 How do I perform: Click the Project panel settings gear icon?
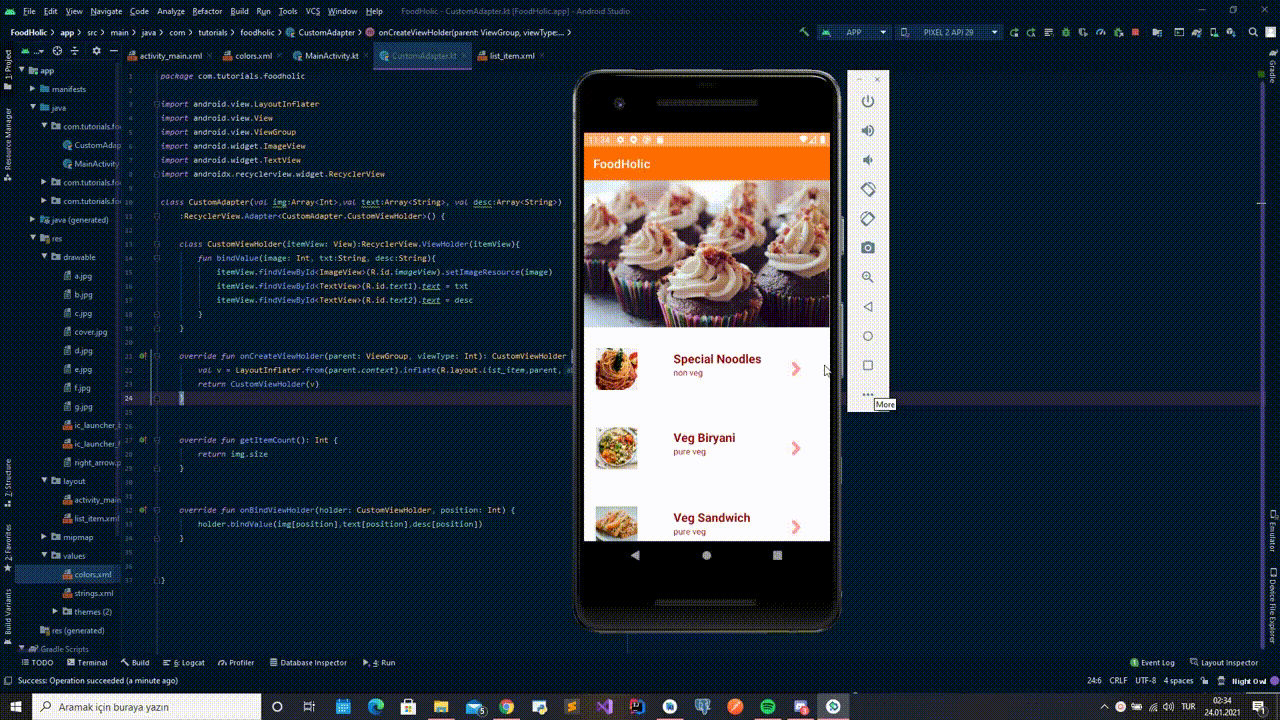(x=99, y=51)
